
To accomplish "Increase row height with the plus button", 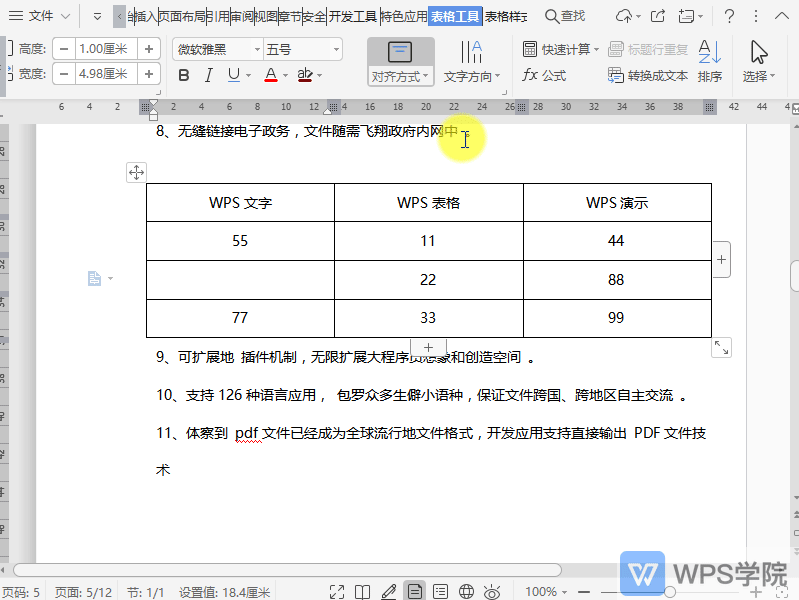I will click(x=149, y=49).
